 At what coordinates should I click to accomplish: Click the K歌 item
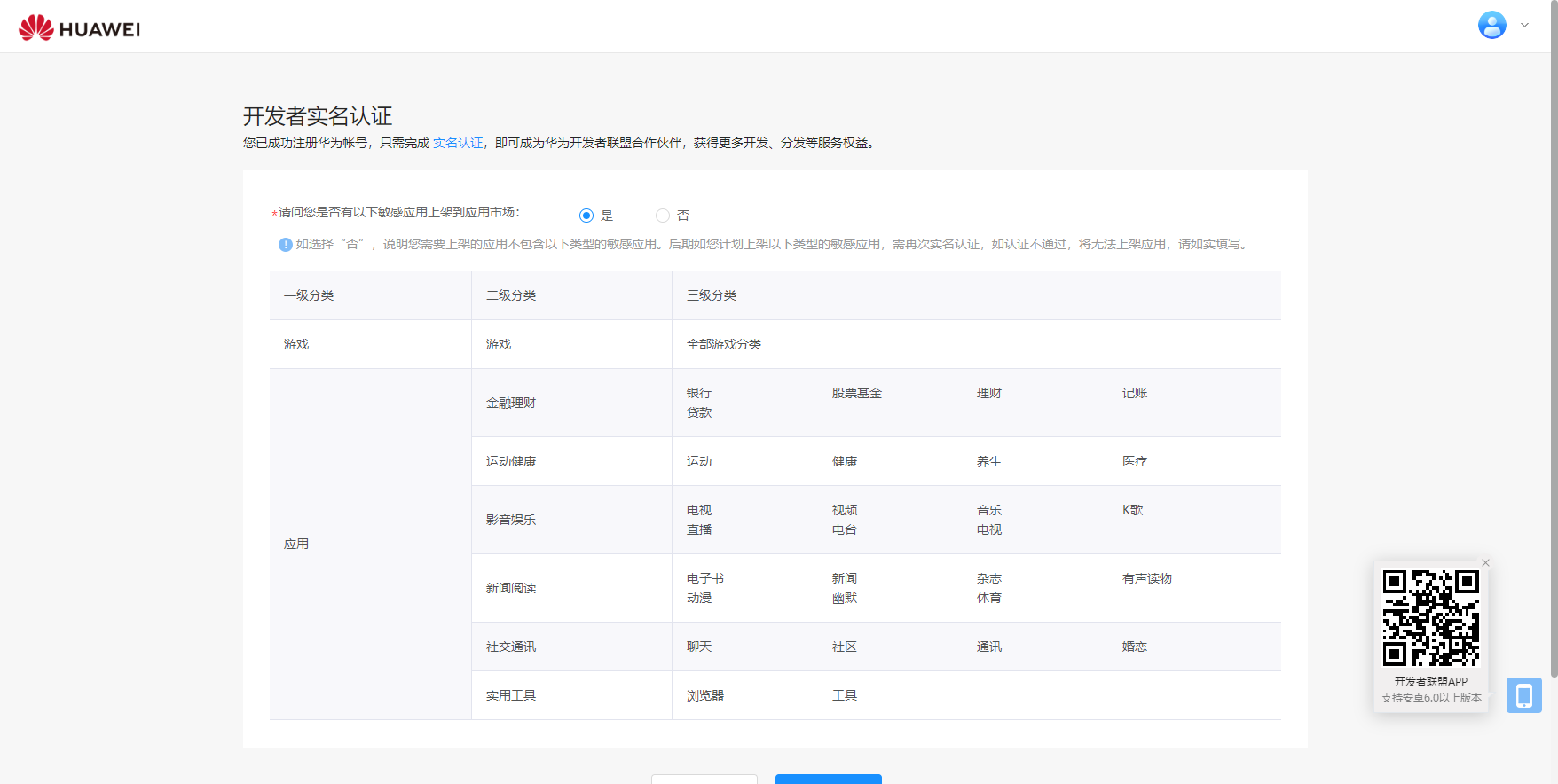click(x=1133, y=510)
